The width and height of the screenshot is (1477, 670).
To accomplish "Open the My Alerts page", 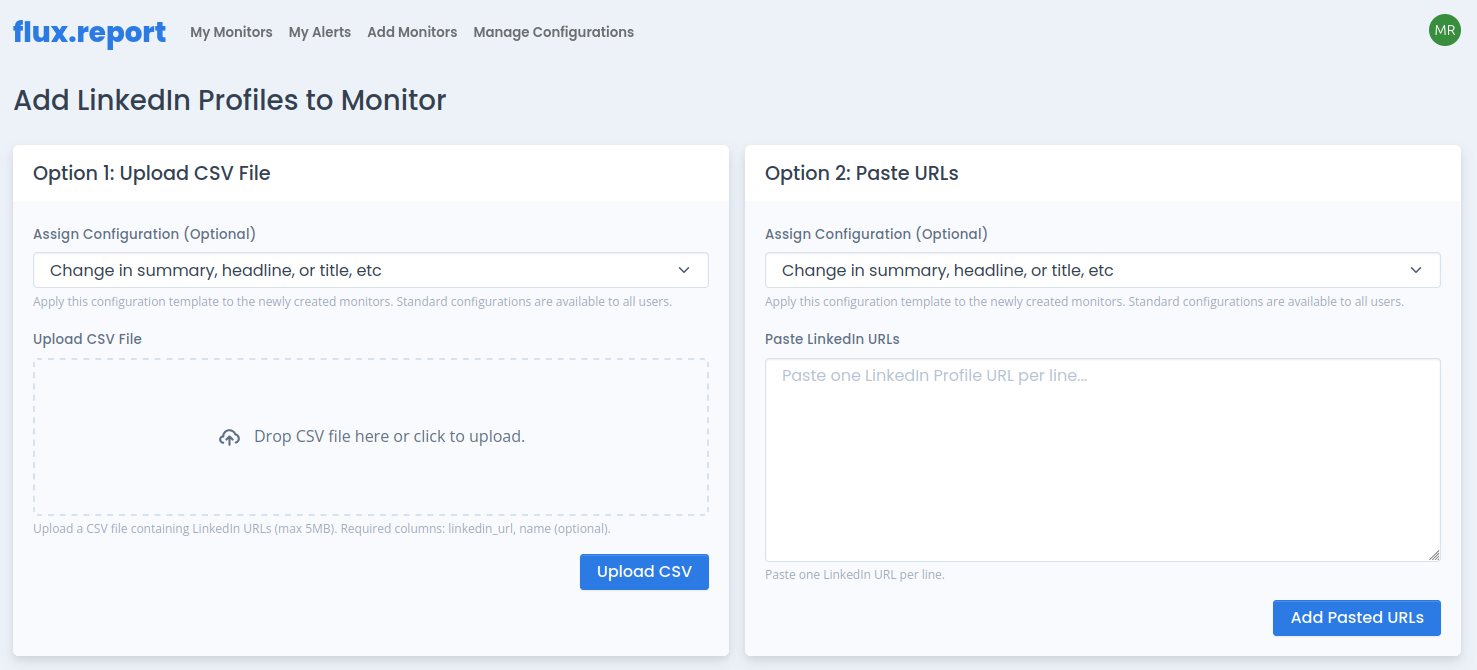I will [x=319, y=32].
